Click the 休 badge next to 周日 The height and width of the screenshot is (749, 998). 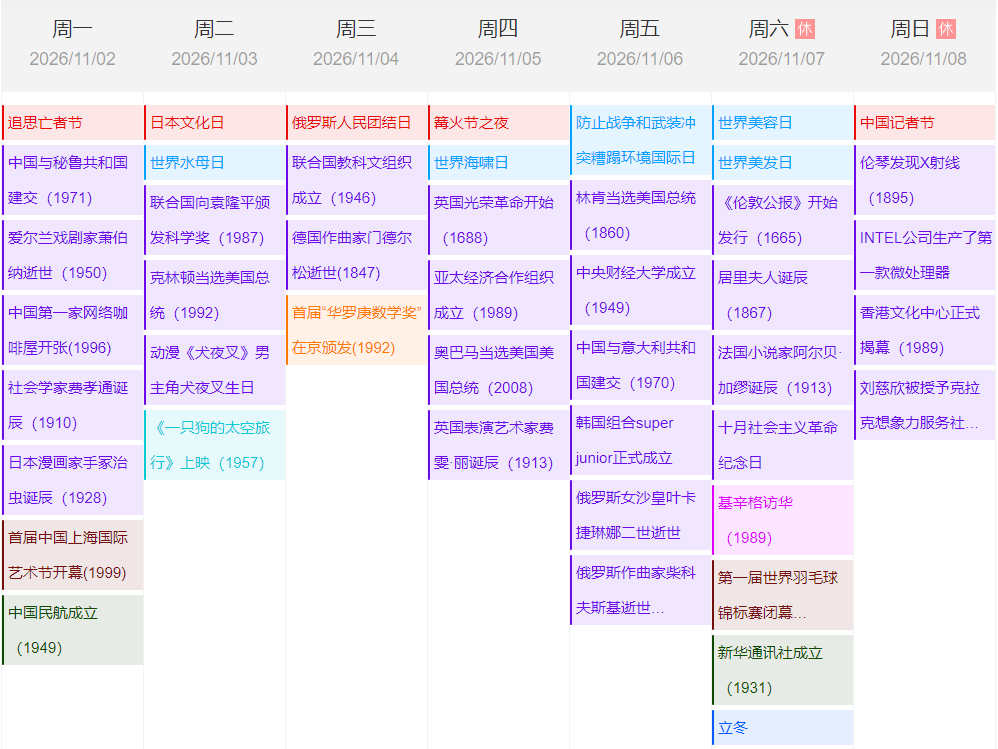click(946, 29)
